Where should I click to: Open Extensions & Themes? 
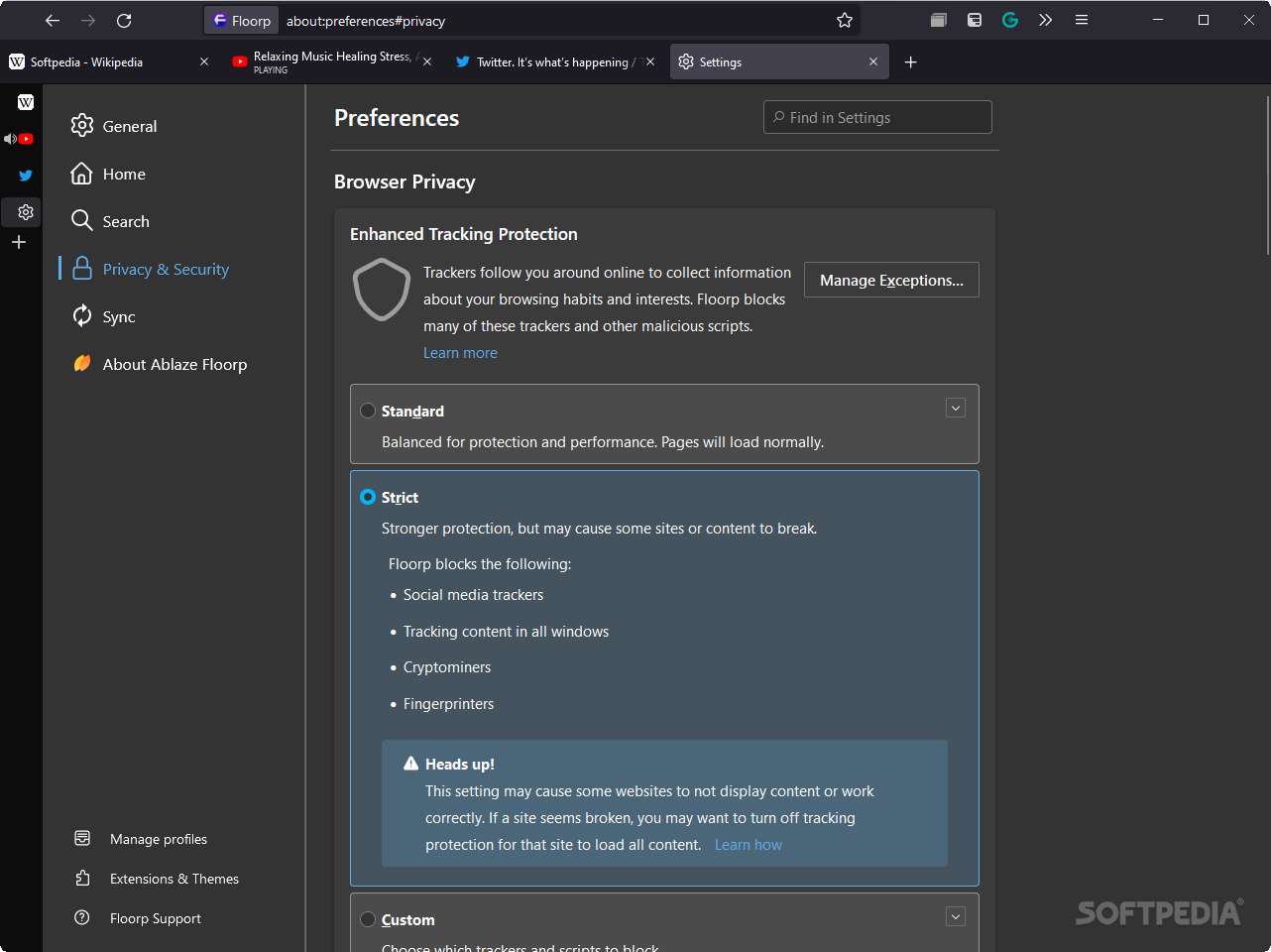[157, 879]
